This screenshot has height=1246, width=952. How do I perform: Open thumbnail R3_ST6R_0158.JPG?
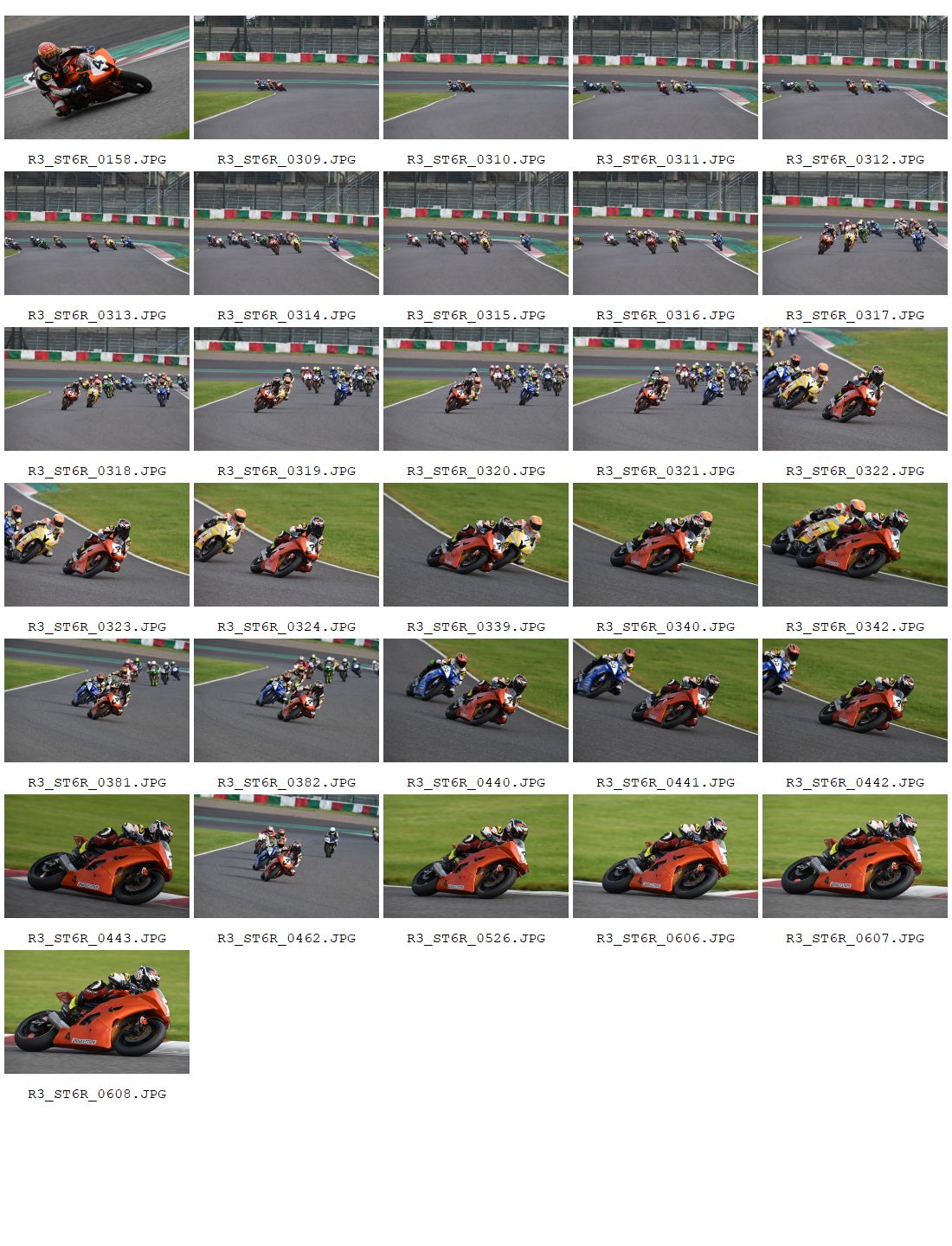pos(97,77)
